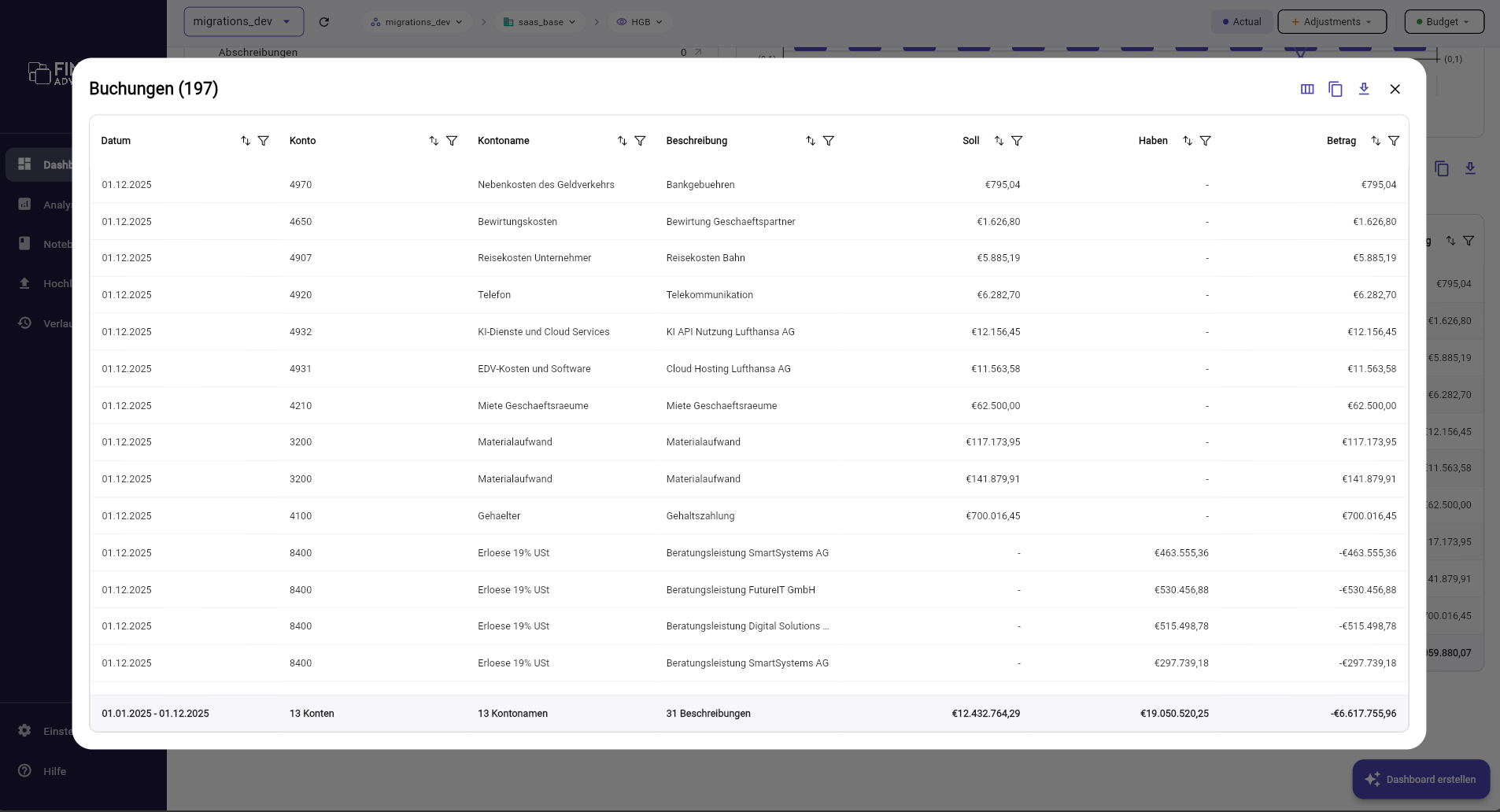The width and height of the screenshot is (1500, 812).
Task: Expand migrations_dev breadcrumb dropdown
Action: [417, 22]
